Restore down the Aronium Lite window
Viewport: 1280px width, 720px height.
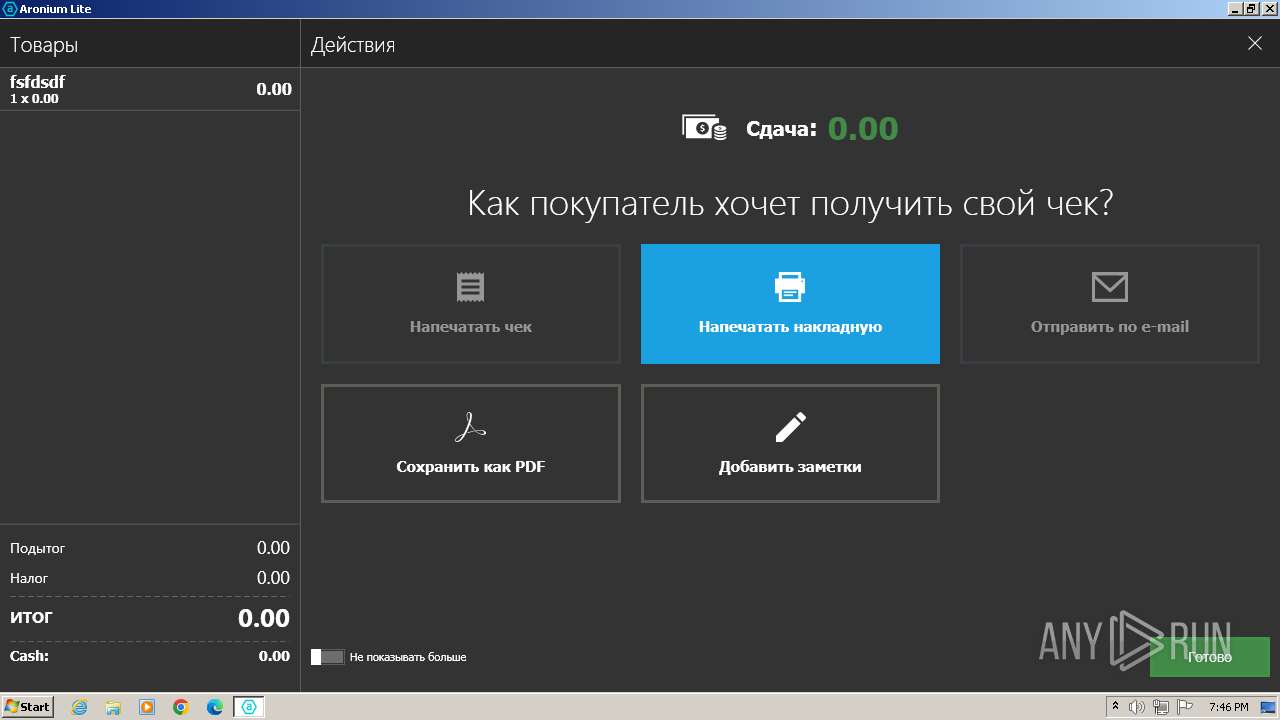(1250, 8)
